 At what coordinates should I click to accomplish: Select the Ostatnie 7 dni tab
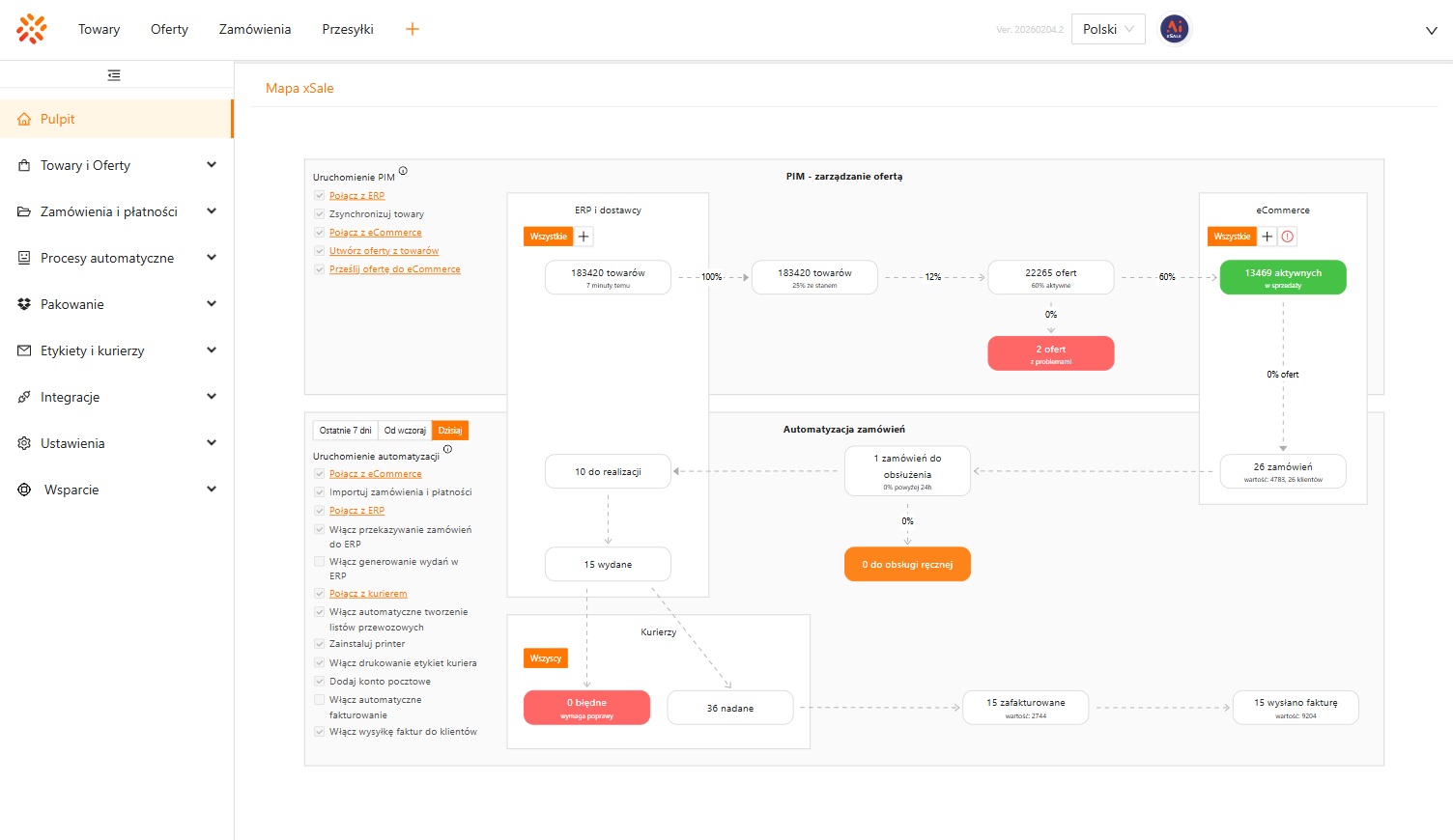pos(345,431)
